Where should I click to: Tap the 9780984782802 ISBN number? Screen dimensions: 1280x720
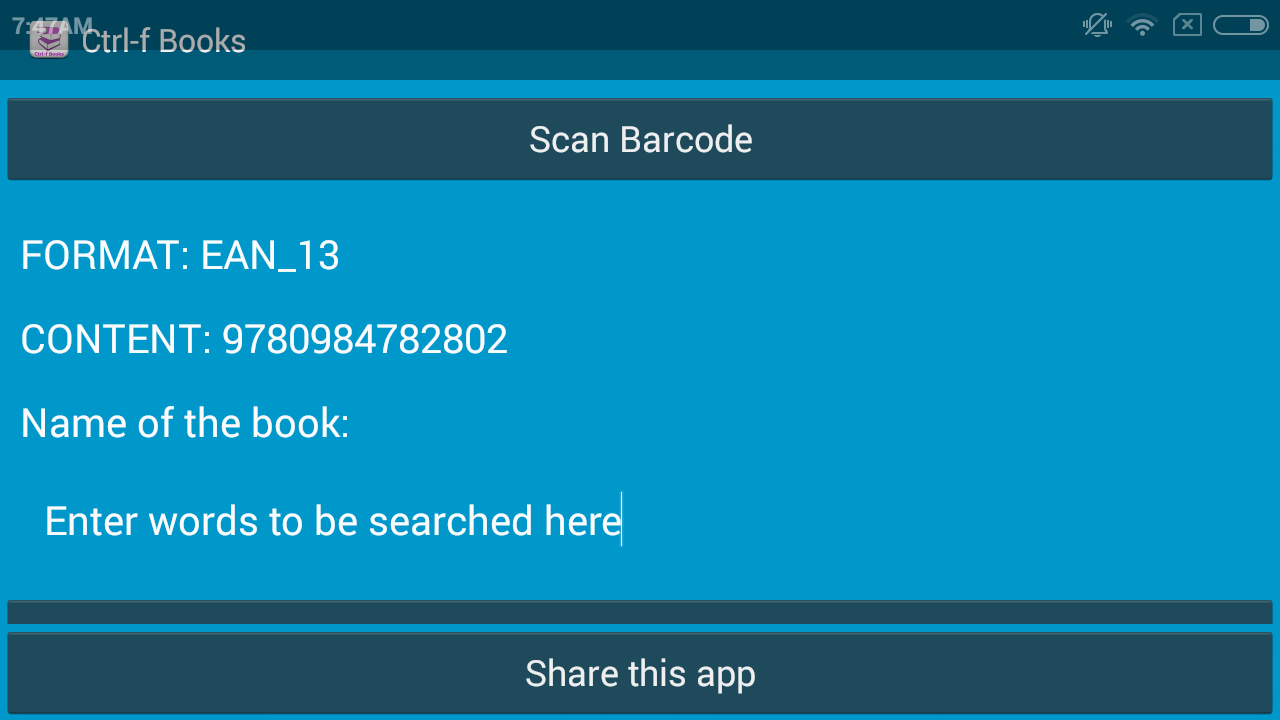[365, 340]
